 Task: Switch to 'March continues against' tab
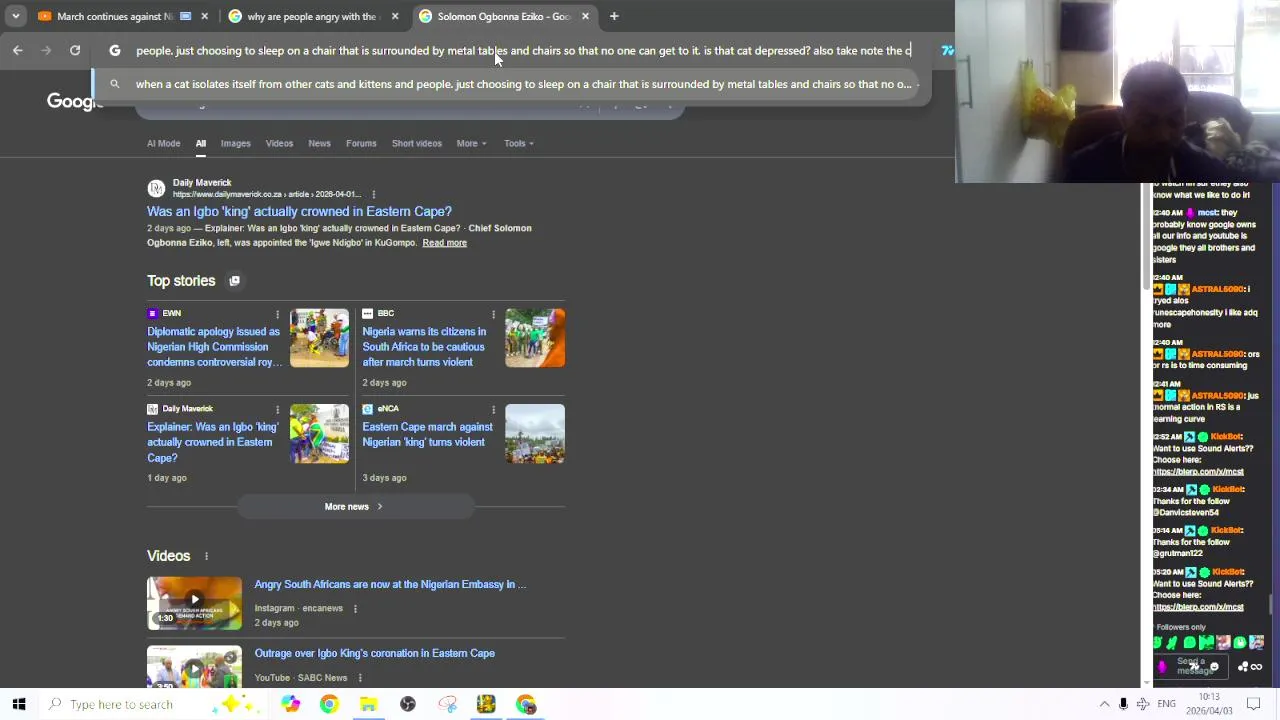[x=115, y=16]
